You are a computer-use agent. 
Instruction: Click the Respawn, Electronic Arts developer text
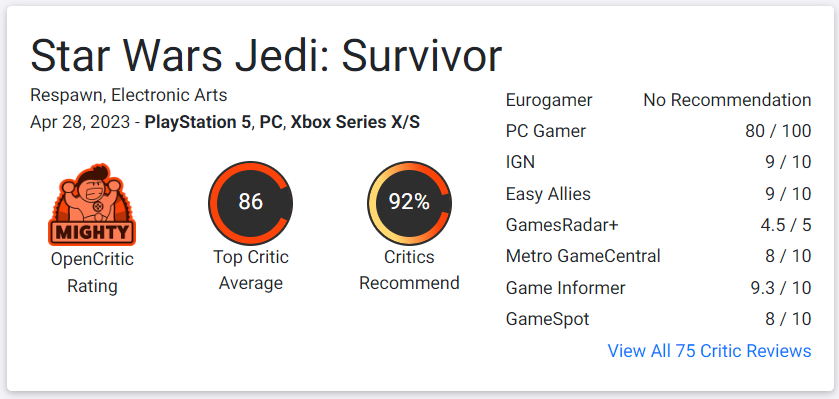[x=128, y=95]
